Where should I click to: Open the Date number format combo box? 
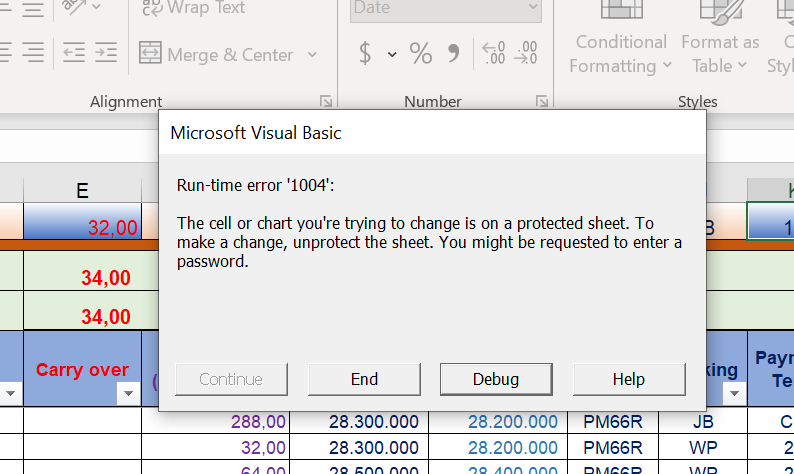[446, 9]
